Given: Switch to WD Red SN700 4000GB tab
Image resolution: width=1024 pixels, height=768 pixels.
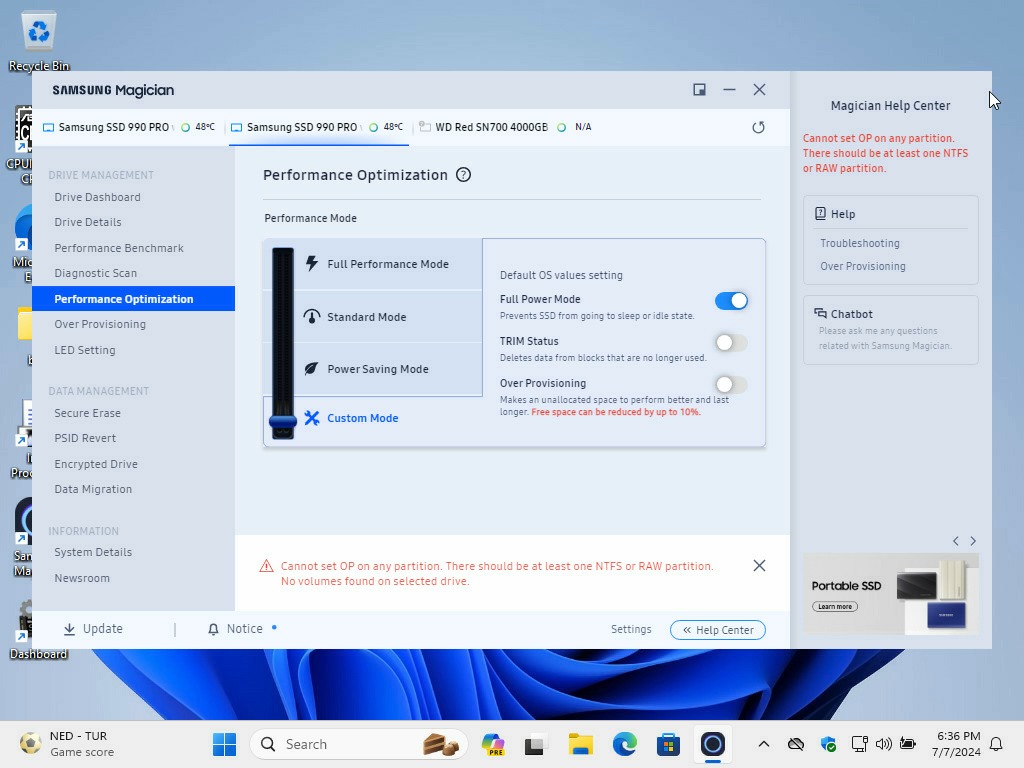Looking at the screenshot, I should point(490,127).
